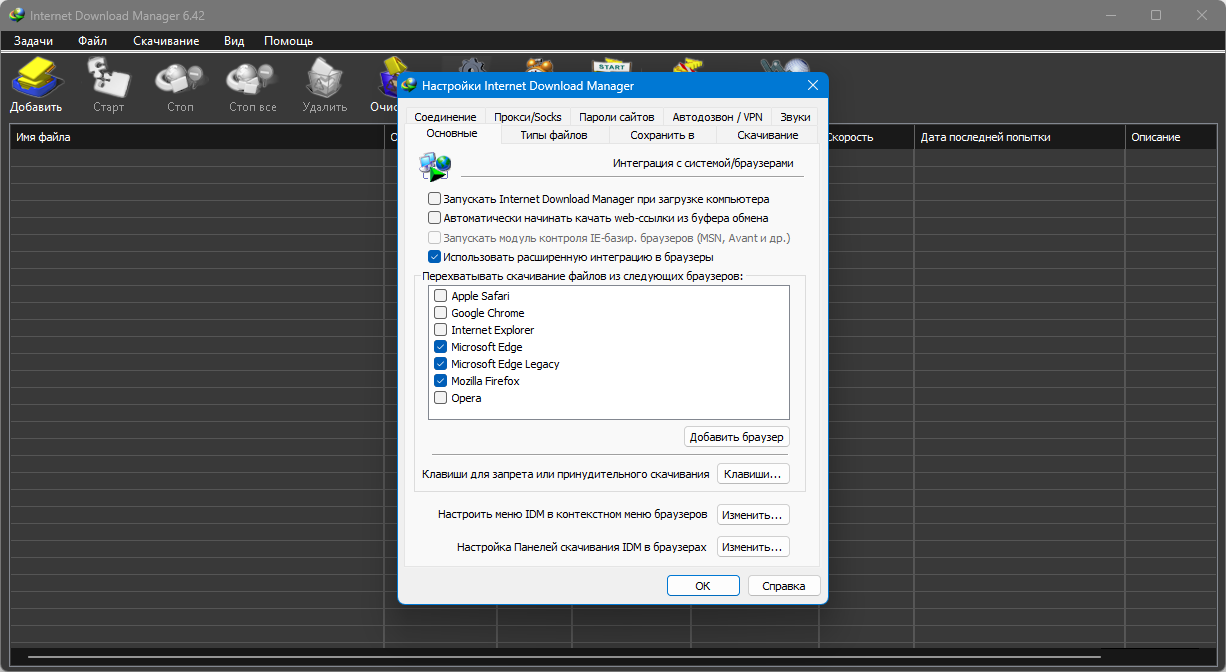This screenshot has height=672, width=1226.
Task: Enable launching IDM at computer startup
Action: [x=435, y=199]
